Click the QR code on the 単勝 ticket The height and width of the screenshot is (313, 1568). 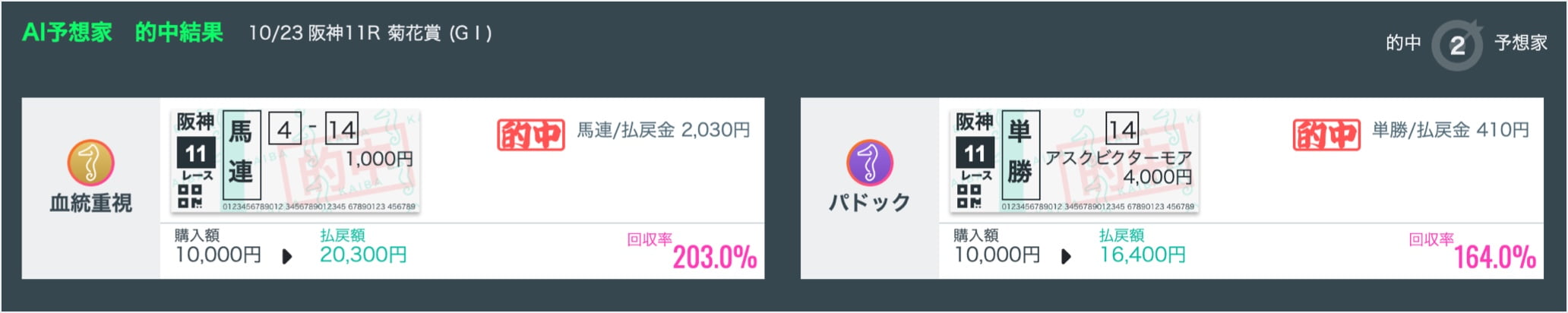pos(968,197)
